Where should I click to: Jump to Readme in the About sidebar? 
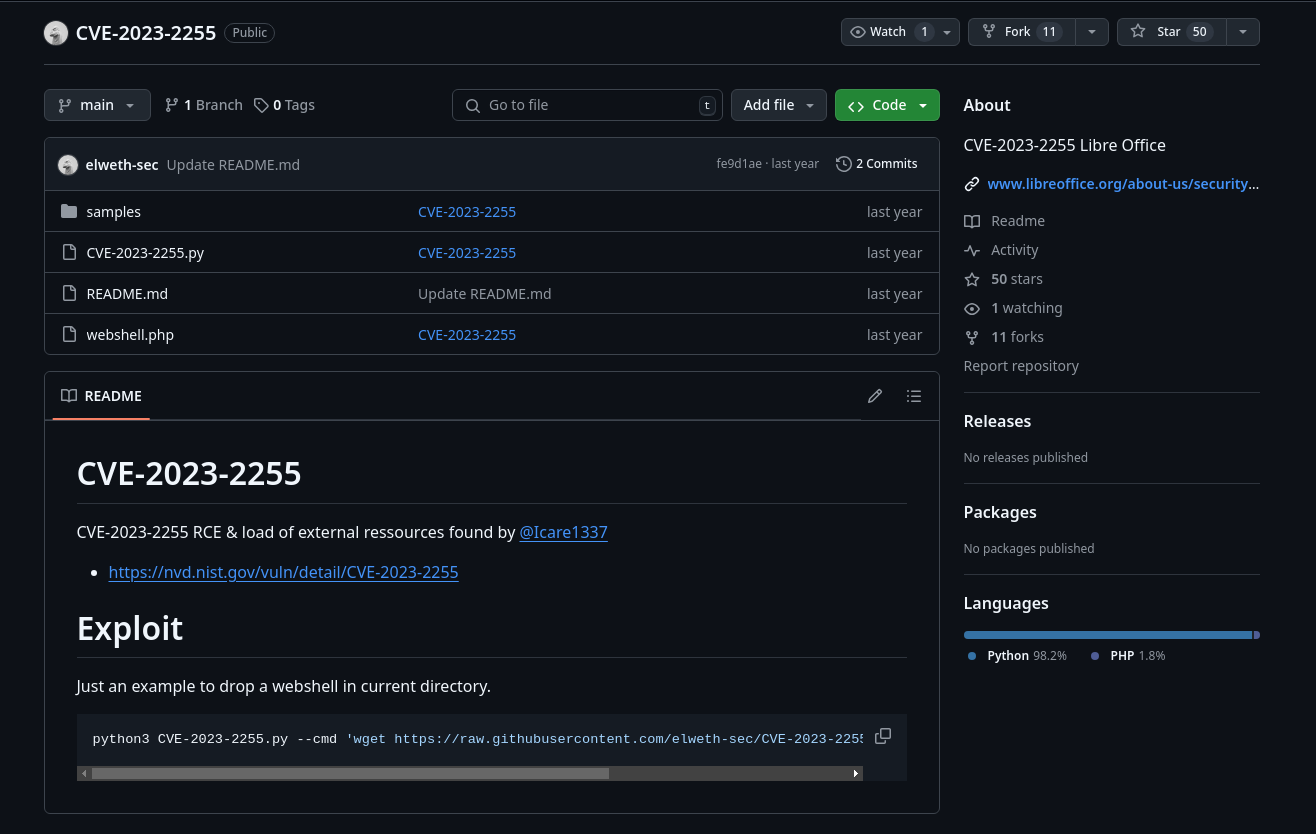point(1018,221)
